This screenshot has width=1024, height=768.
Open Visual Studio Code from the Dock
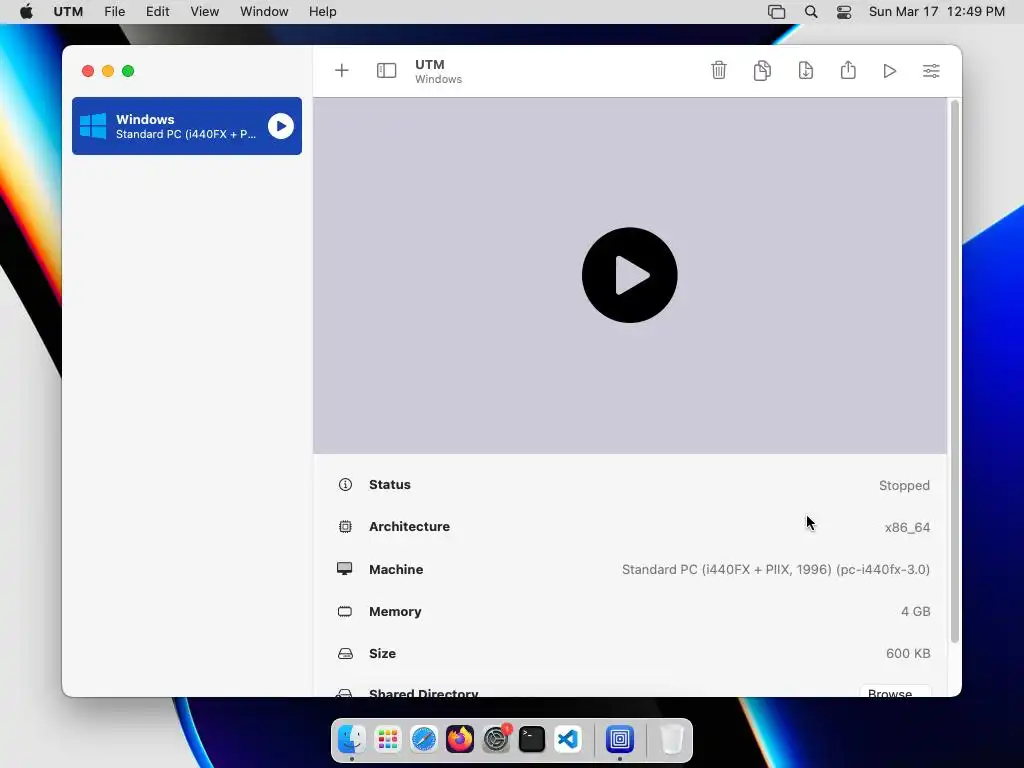[568, 739]
